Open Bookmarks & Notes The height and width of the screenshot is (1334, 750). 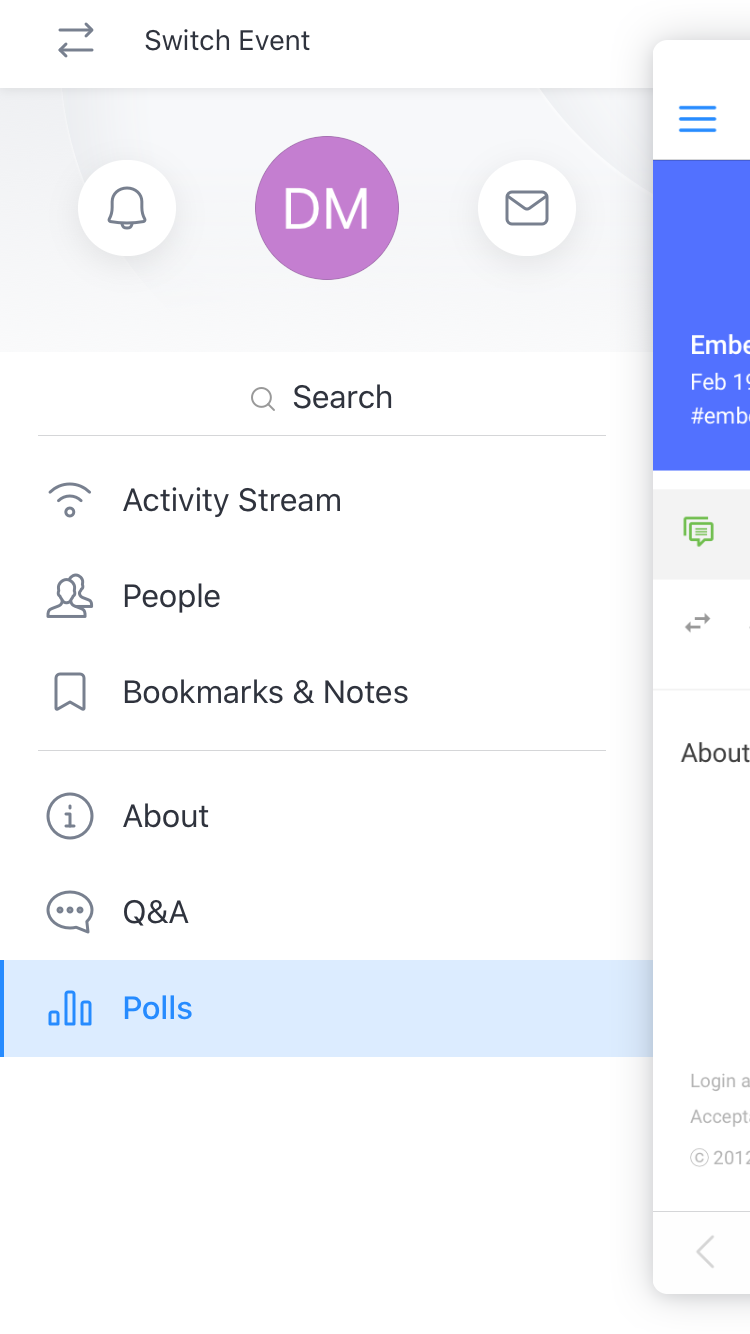[326, 692]
